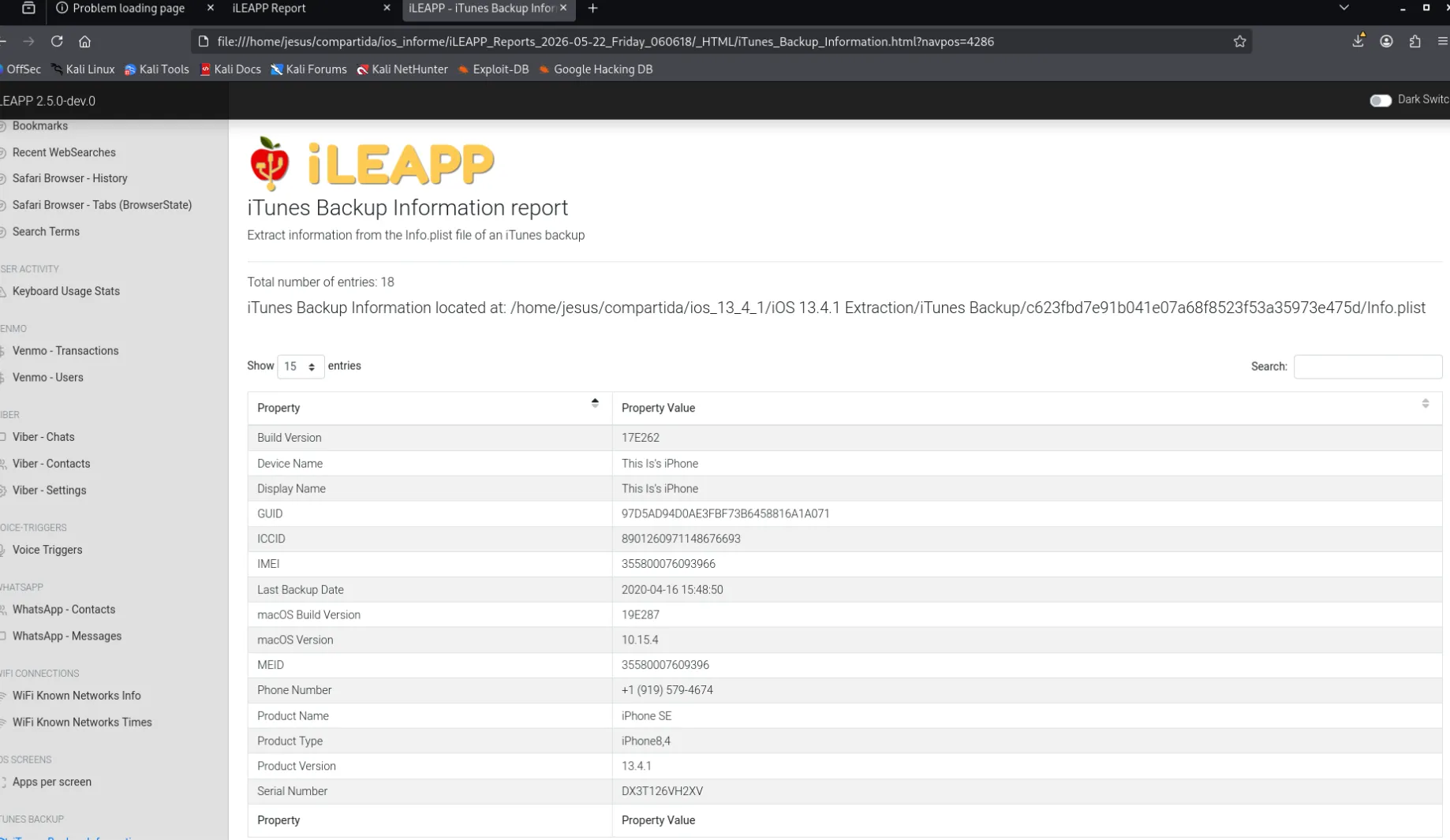Open the extensions menu
The height and width of the screenshot is (840, 1450).
point(1414,41)
